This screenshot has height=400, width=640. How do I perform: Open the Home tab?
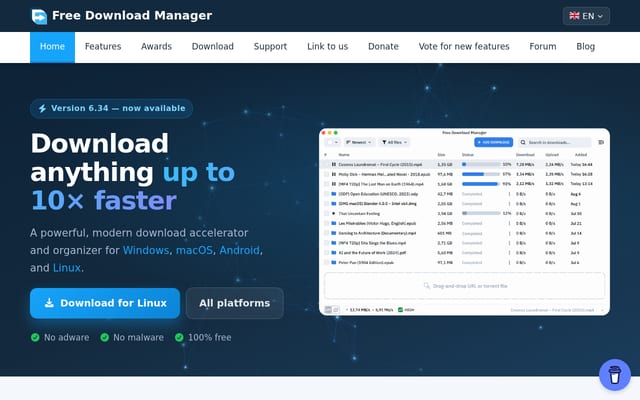pos(52,47)
